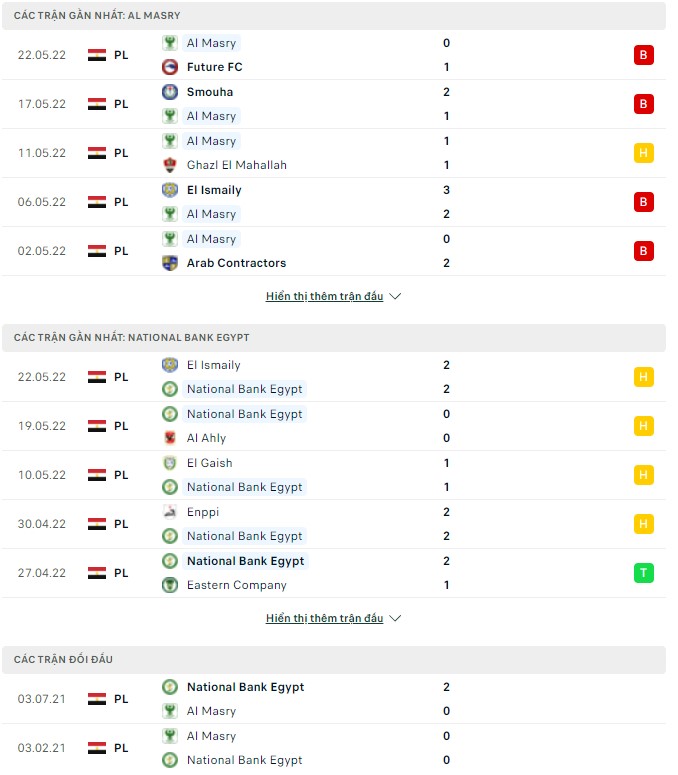This screenshot has width=678, height=775.
Task: Click the red B result badge for Future FC match
Action: [644, 55]
